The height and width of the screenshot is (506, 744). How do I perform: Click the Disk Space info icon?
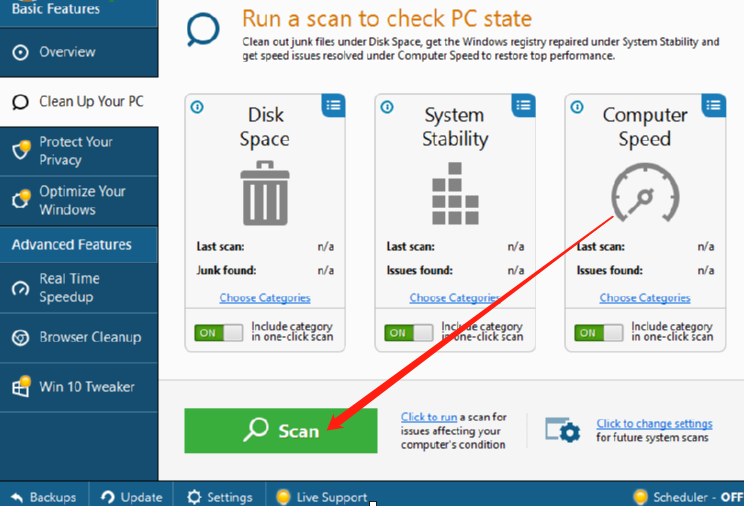197,107
